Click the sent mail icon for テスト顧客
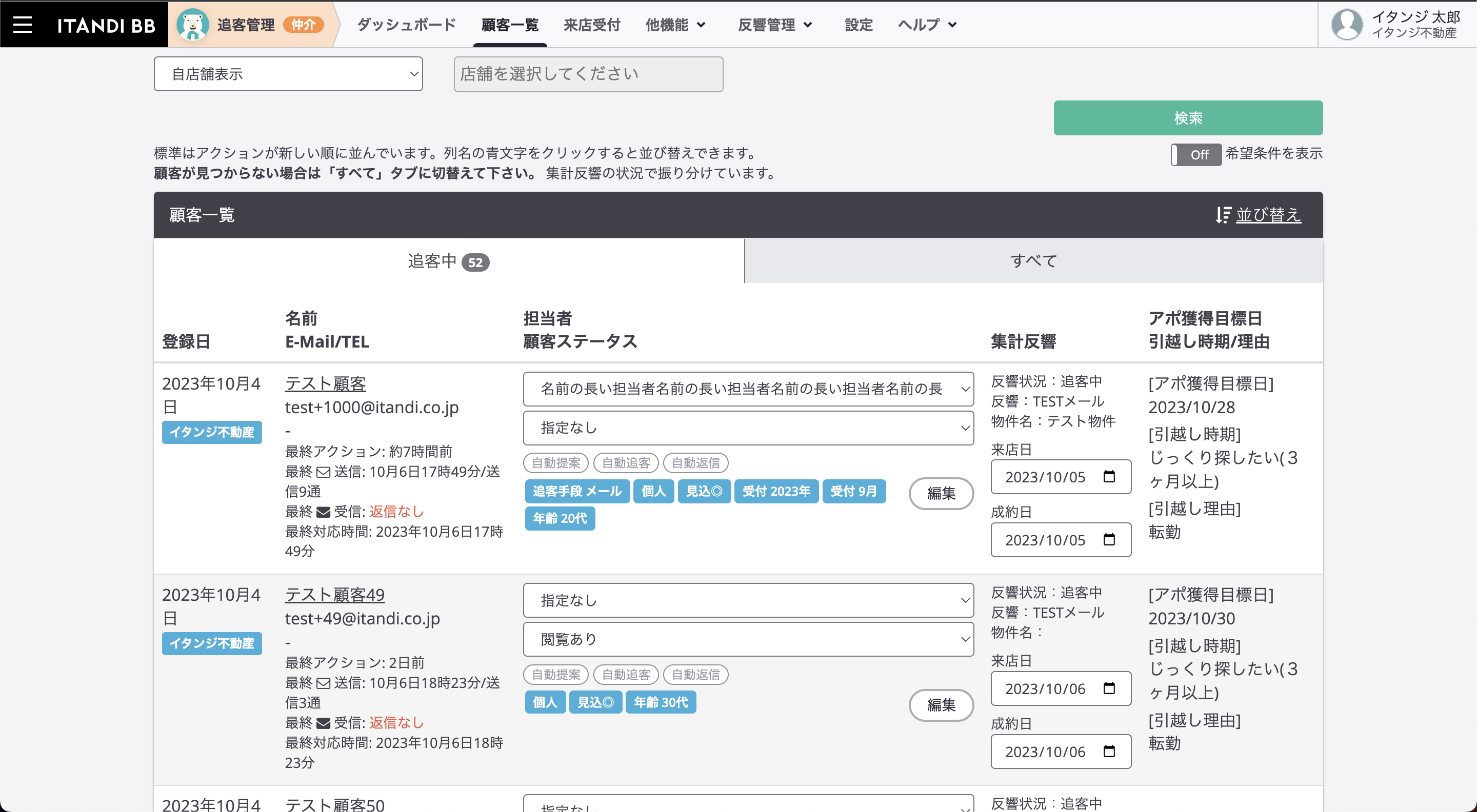Image resolution: width=1477 pixels, height=812 pixels. [x=324, y=472]
